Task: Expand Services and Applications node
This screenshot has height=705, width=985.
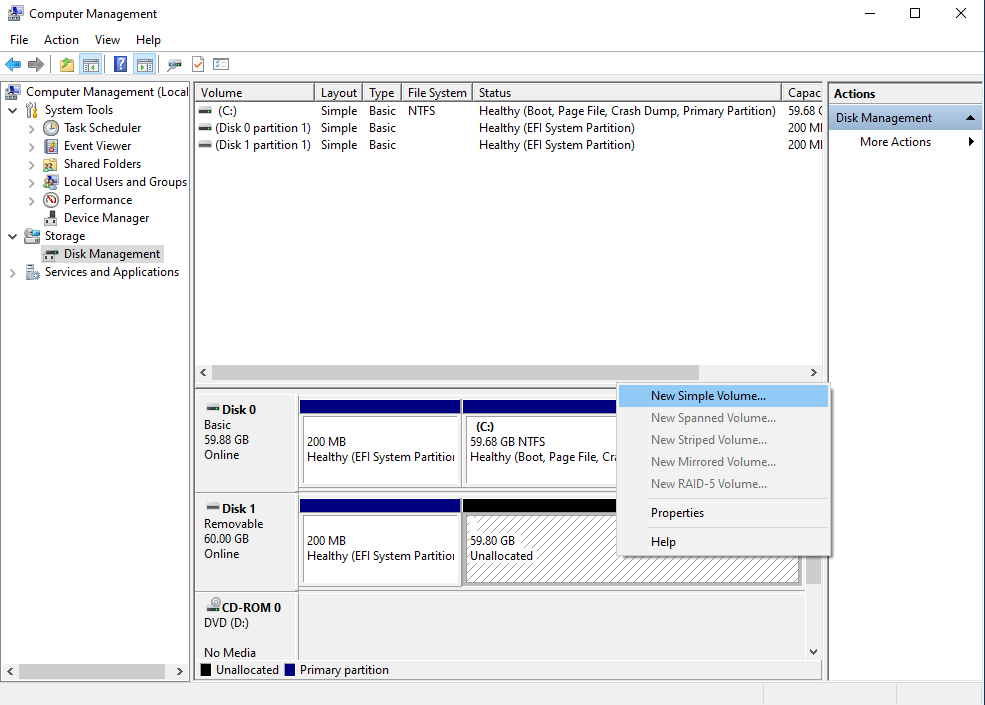Action: 12,273
